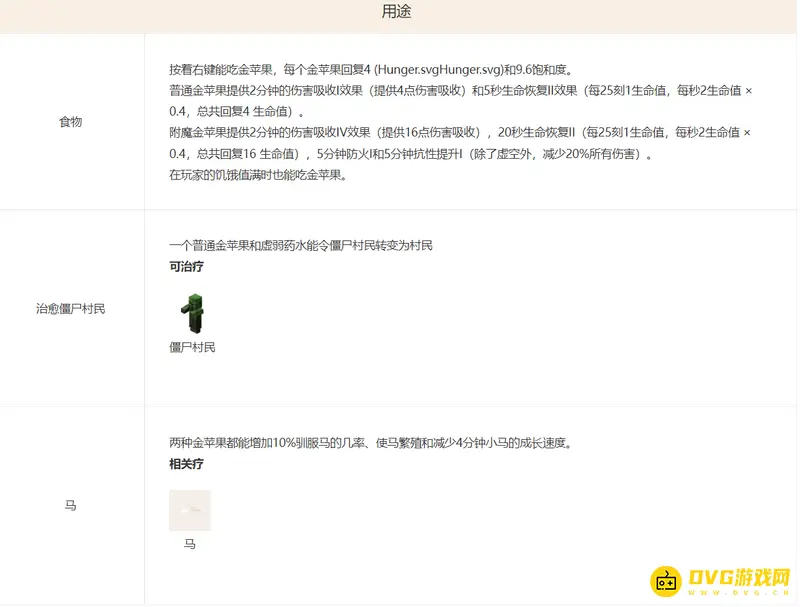This screenshot has width=800, height=607.
Task: Click the 相关疗 bold heading
Action: tap(188, 464)
